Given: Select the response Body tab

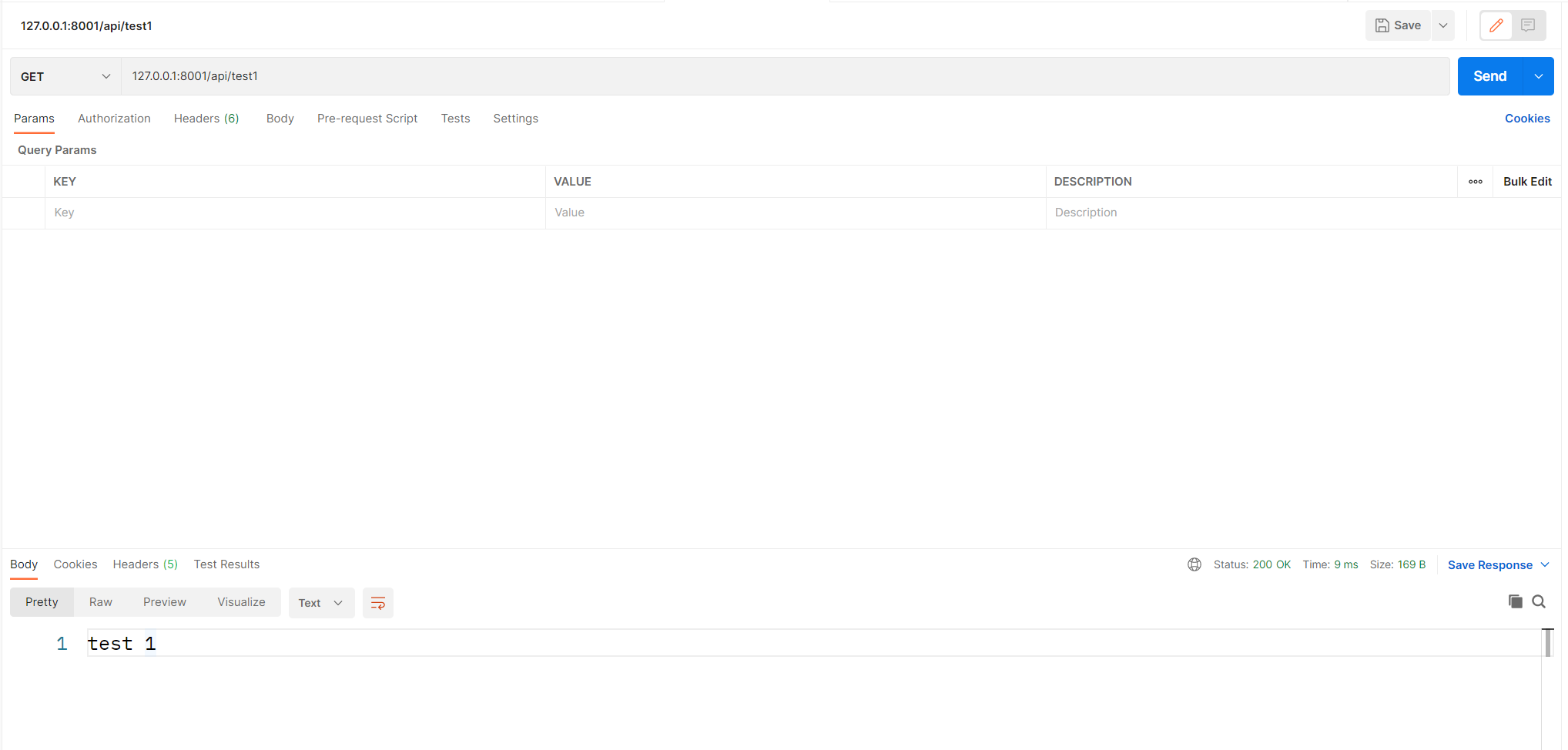Looking at the screenshot, I should 24,564.
